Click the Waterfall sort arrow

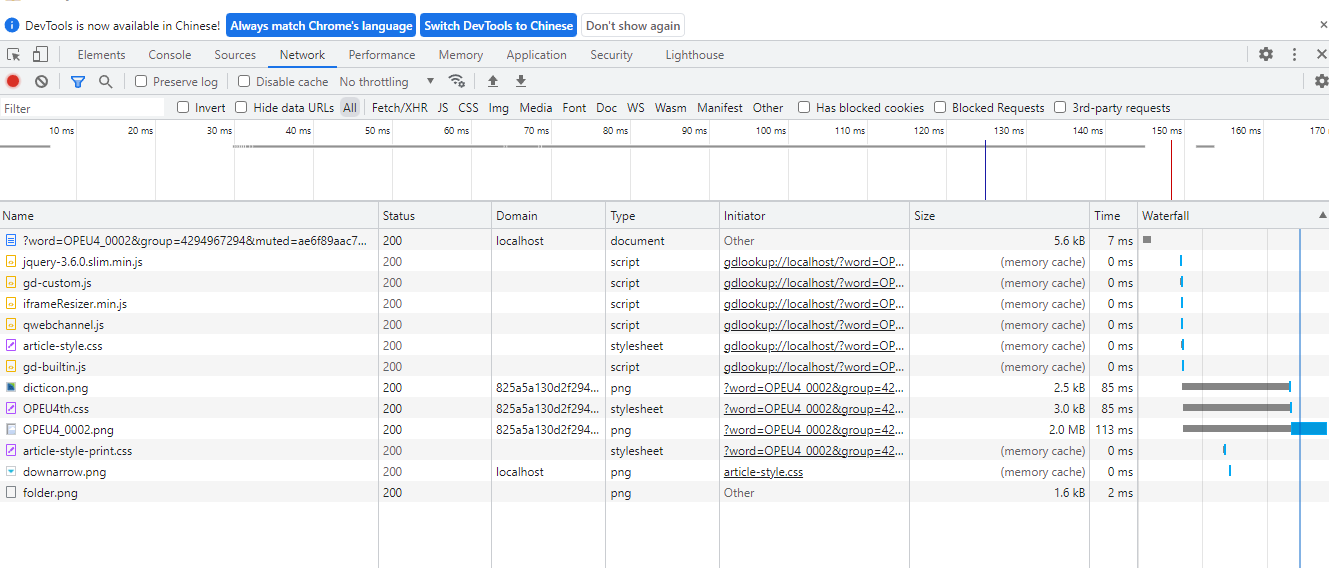coord(1322,215)
